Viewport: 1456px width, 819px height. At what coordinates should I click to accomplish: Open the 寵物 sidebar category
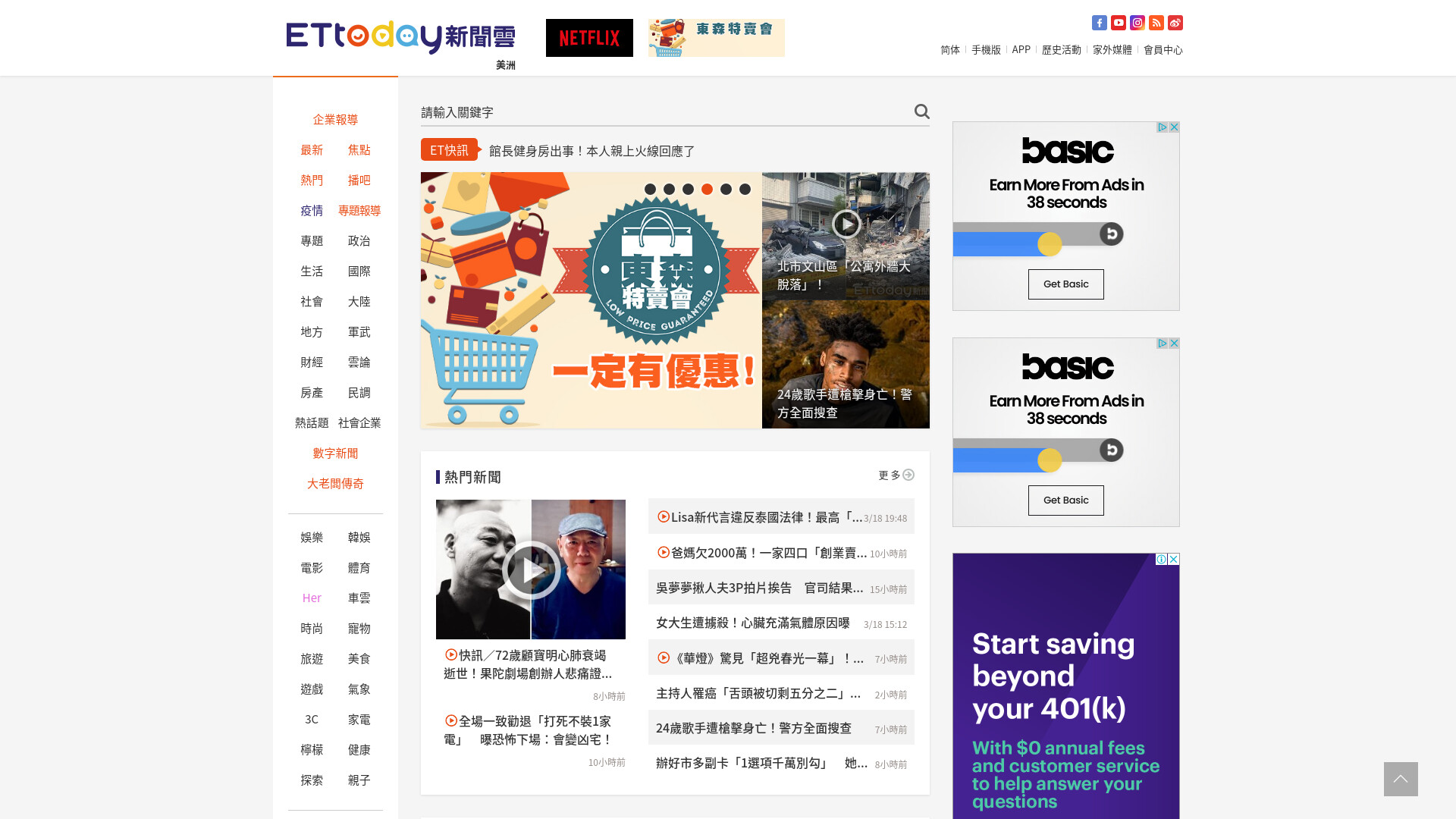tap(359, 628)
